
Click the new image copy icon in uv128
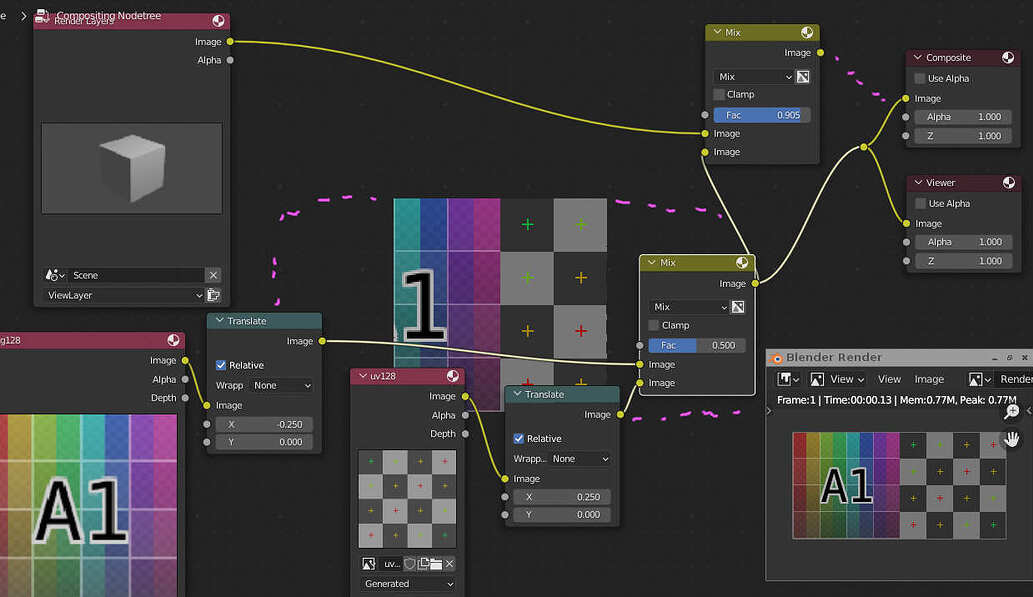pos(424,563)
